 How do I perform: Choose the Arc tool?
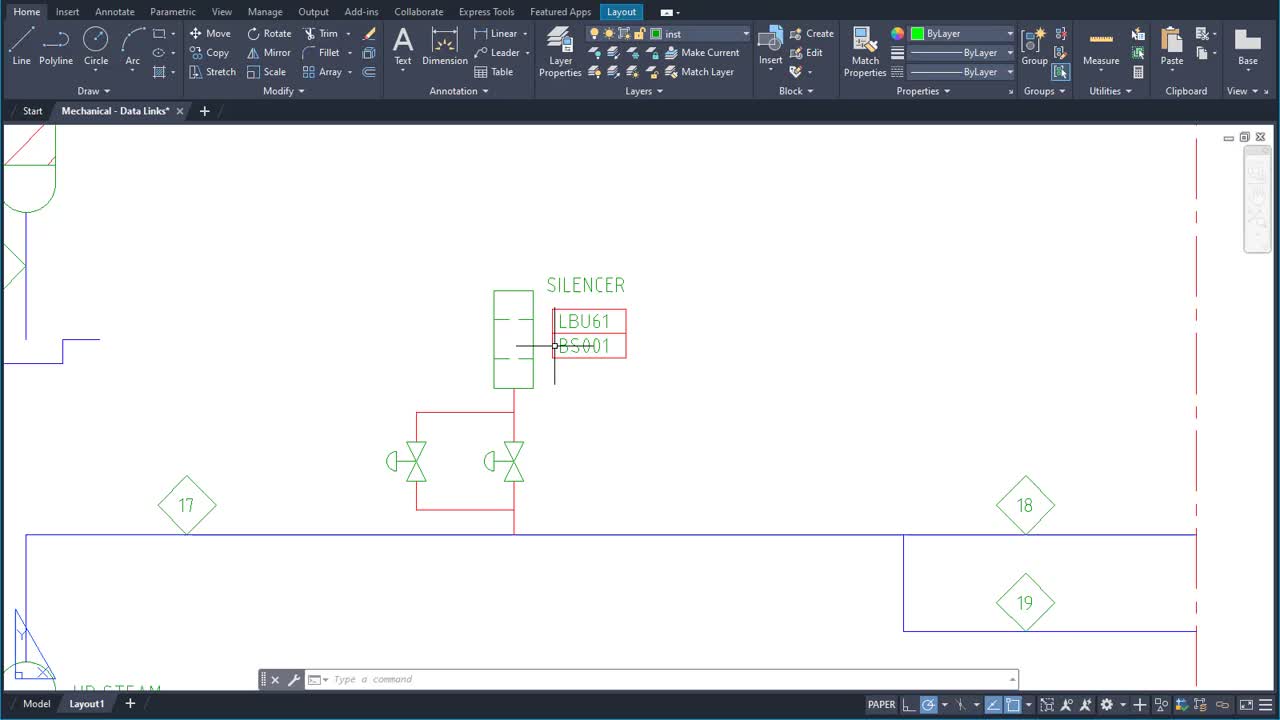pos(132,46)
